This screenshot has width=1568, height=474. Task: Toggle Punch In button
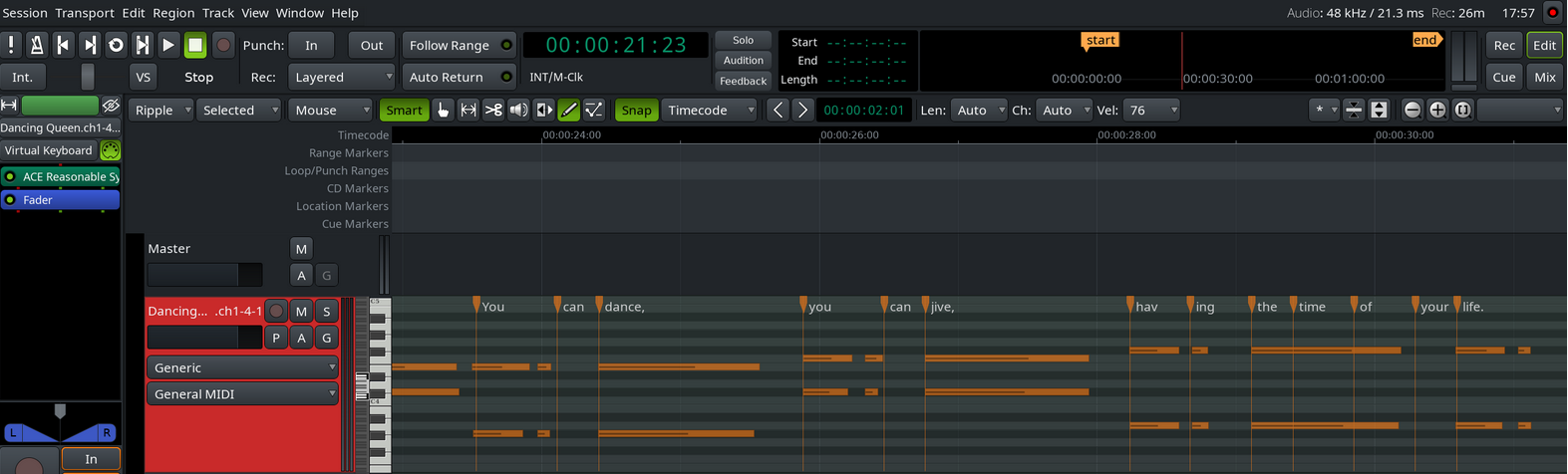click(311, 45)
